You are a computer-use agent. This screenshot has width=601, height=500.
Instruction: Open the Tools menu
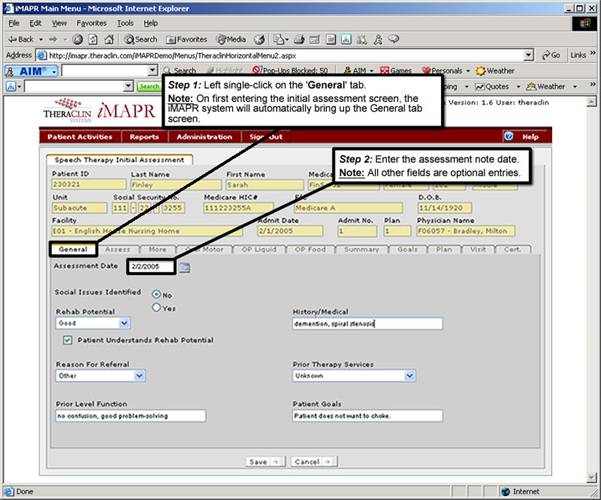coord(125,23)
